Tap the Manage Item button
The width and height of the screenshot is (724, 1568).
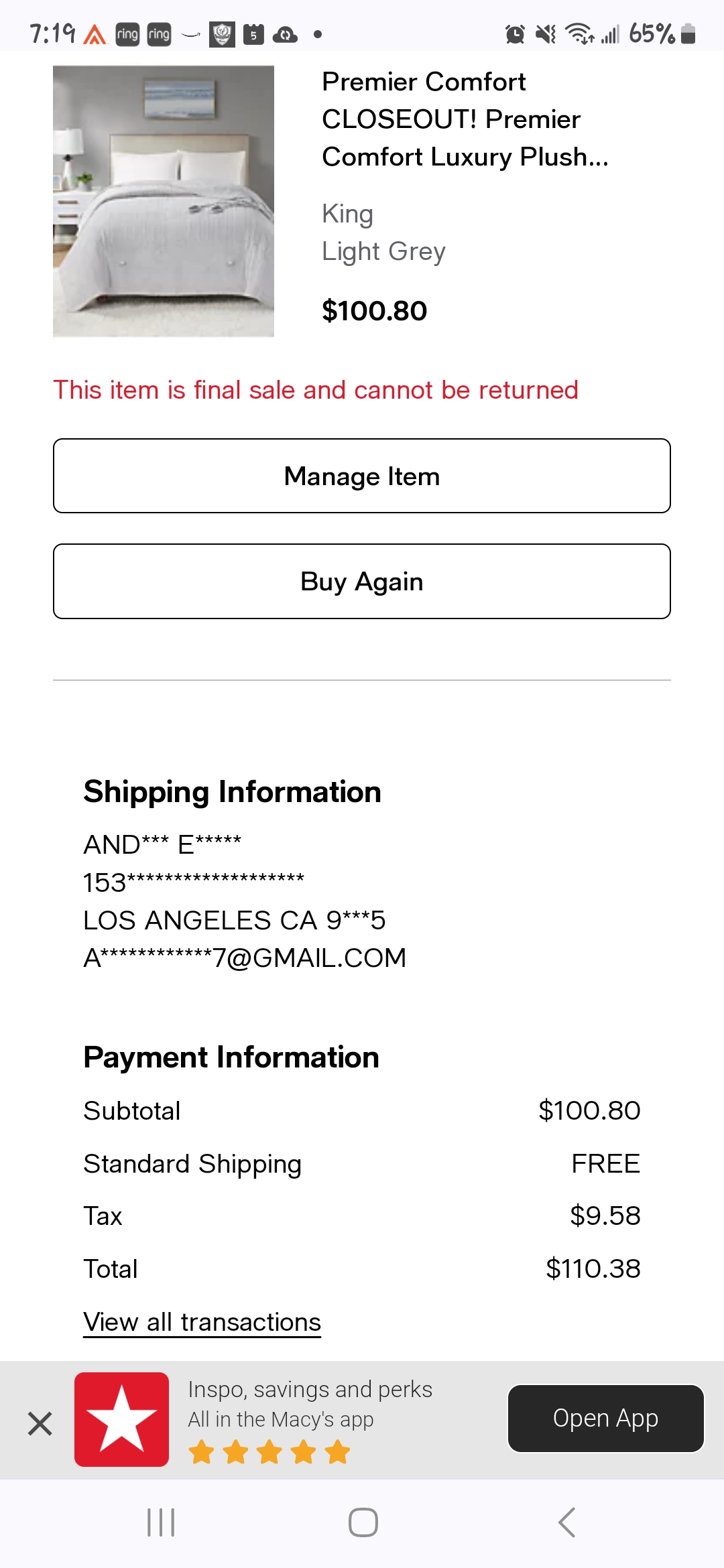[362, 476]
